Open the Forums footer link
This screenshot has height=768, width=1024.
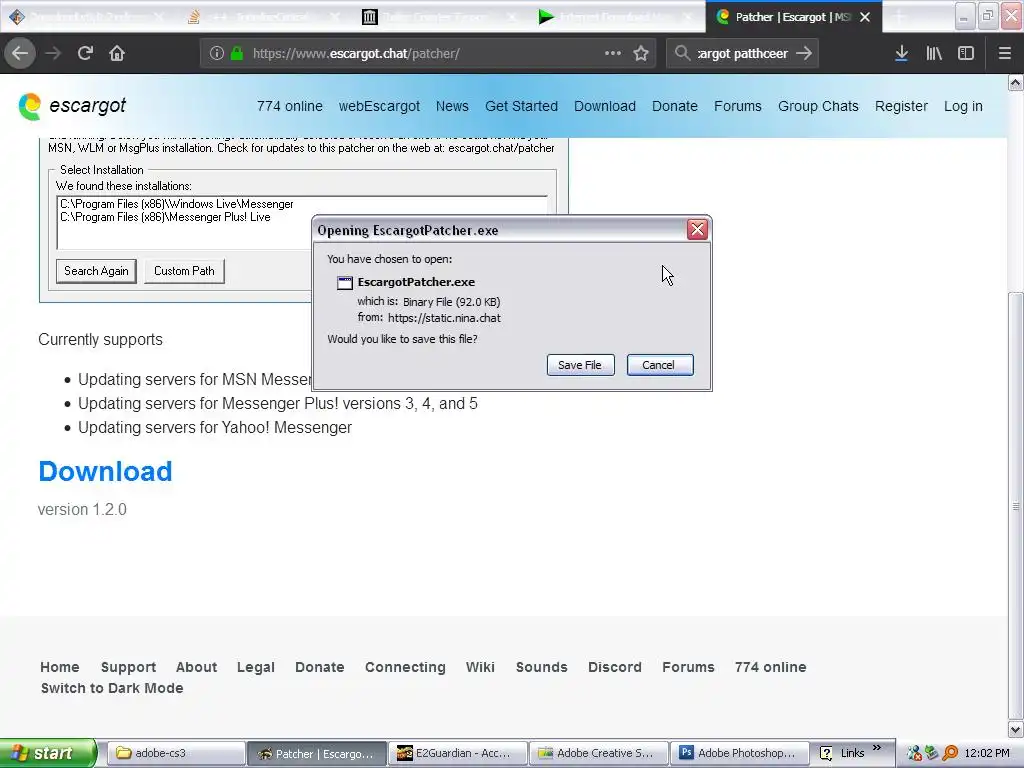[x=688, y=667]
